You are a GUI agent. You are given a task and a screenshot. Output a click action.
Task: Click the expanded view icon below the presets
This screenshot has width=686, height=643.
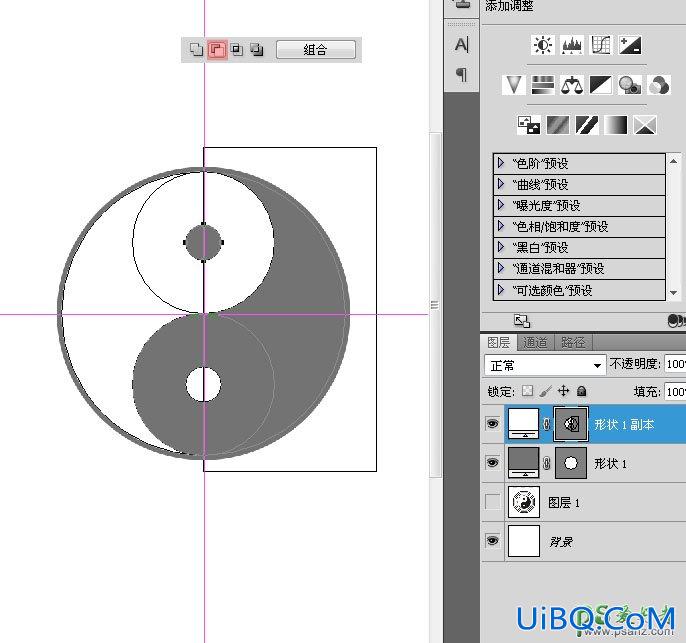522,321
